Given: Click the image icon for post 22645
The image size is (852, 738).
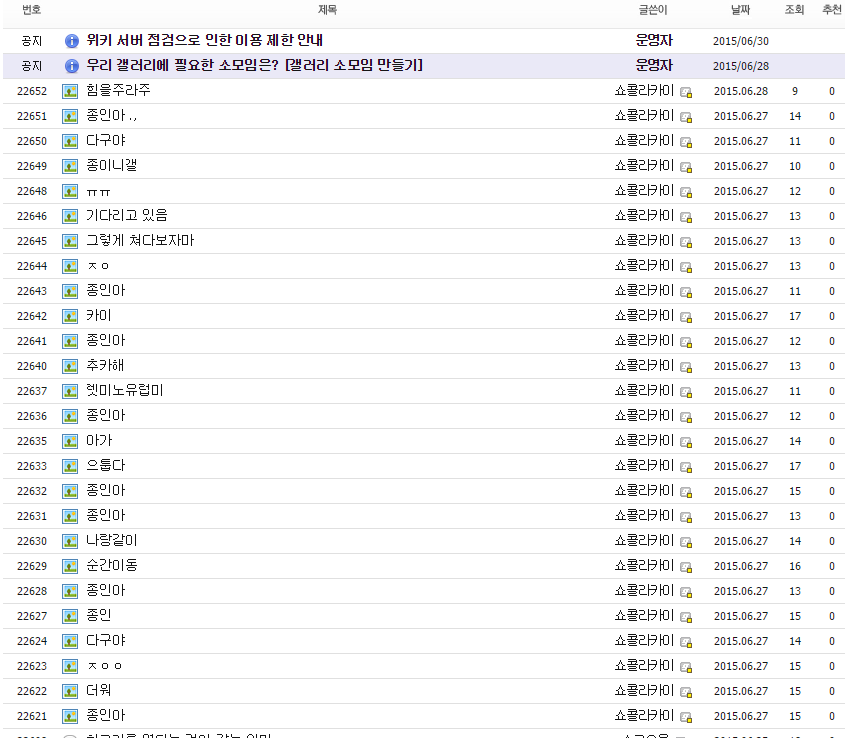Looking at the screenshot, I should [70, 241].
